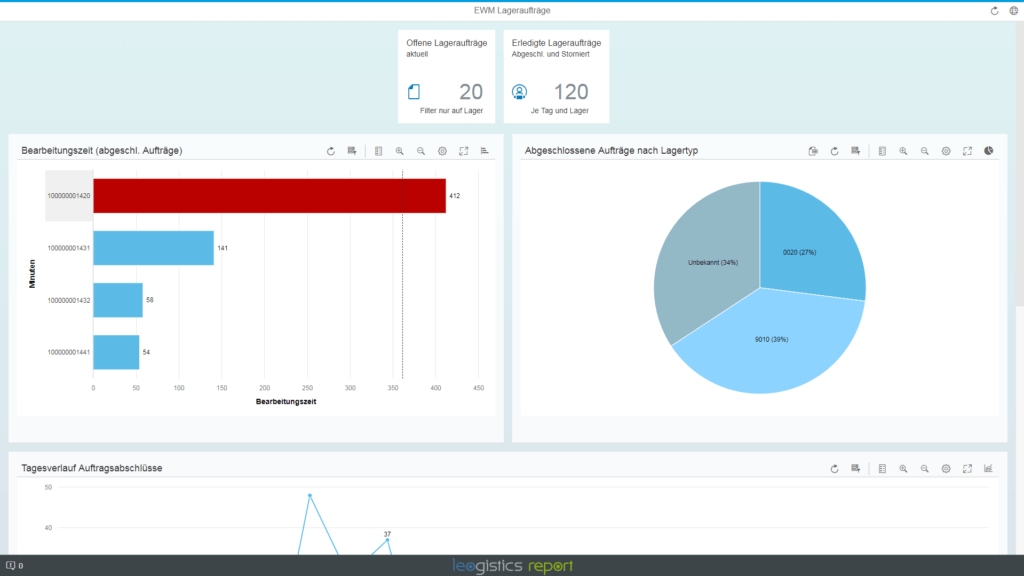Open table filter dropdown in Bearbeitungszeit toolbar
1024x576 pixels.
(x=352, y=151)
